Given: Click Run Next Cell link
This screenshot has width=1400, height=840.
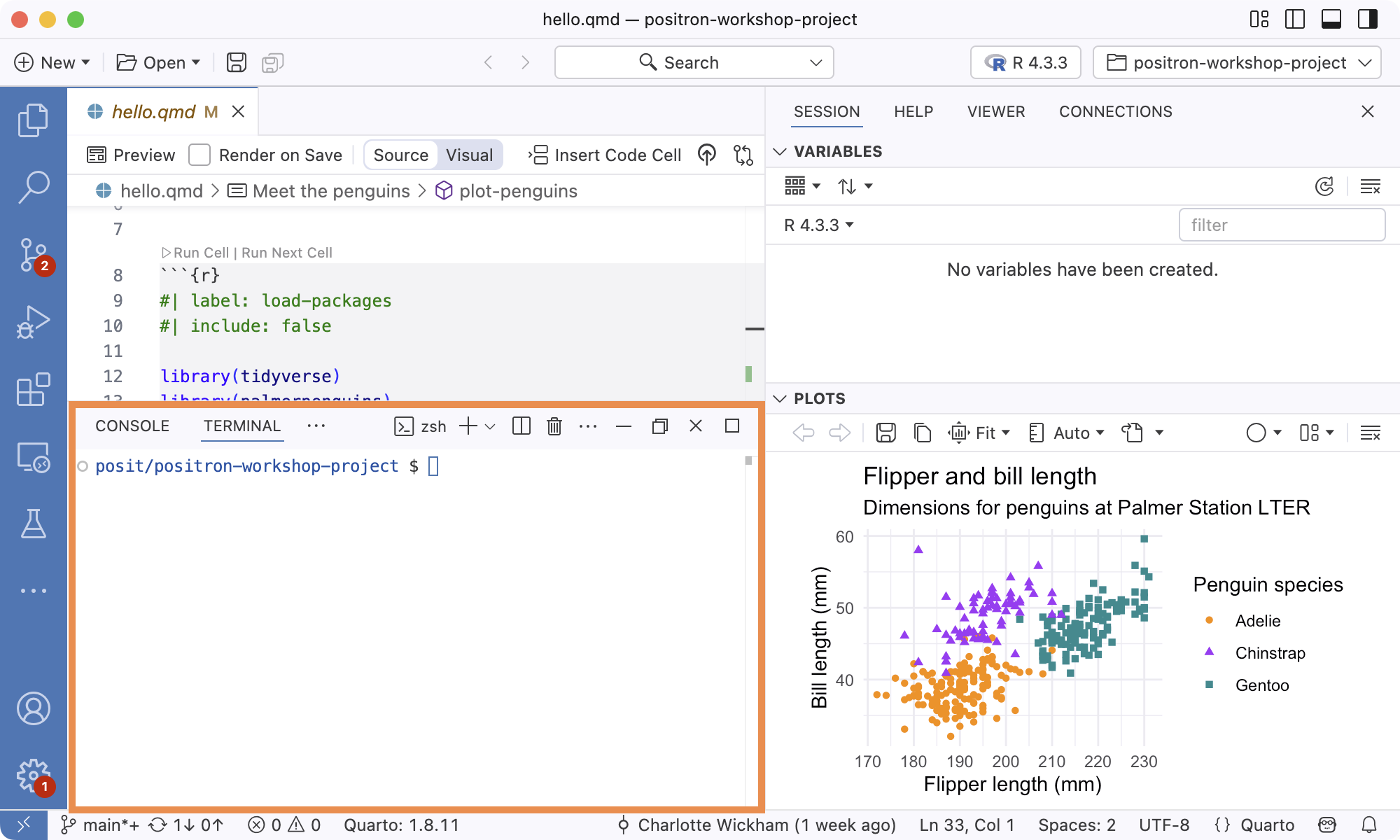Looking at the screenshot, I should click(x=287, y=253).
